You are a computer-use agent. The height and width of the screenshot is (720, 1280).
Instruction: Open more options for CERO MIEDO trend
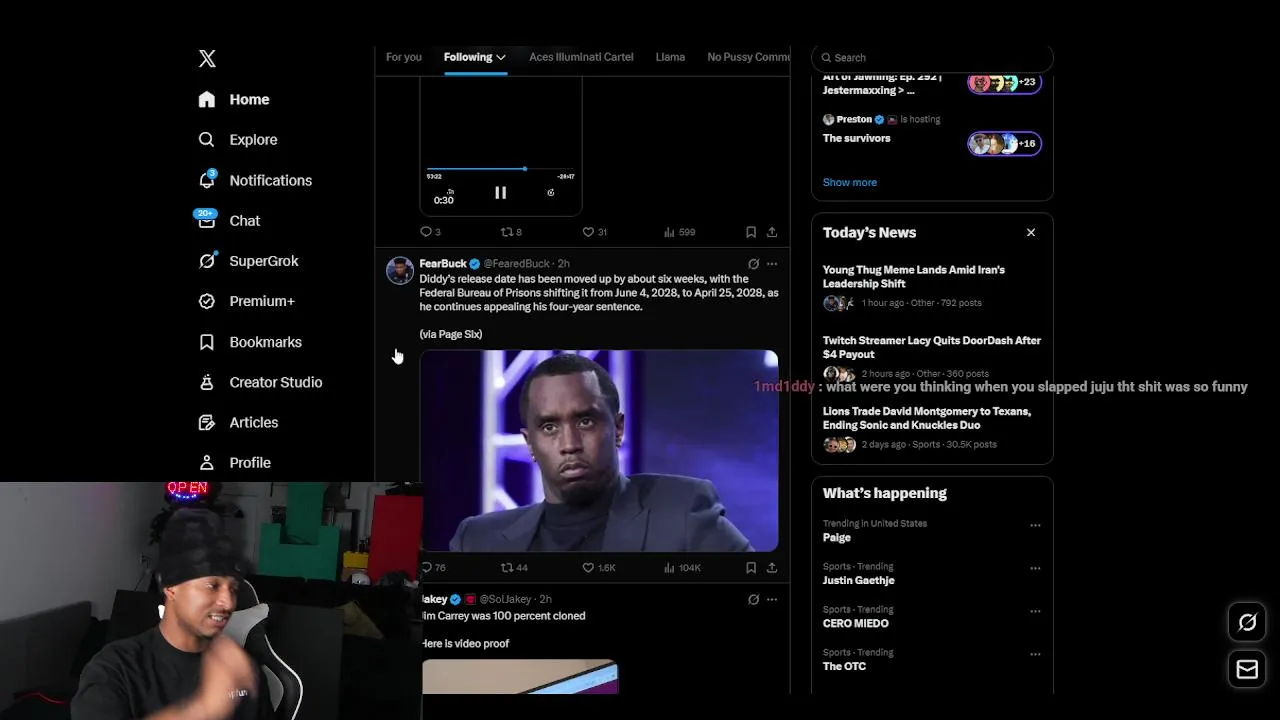(1035, 611)
